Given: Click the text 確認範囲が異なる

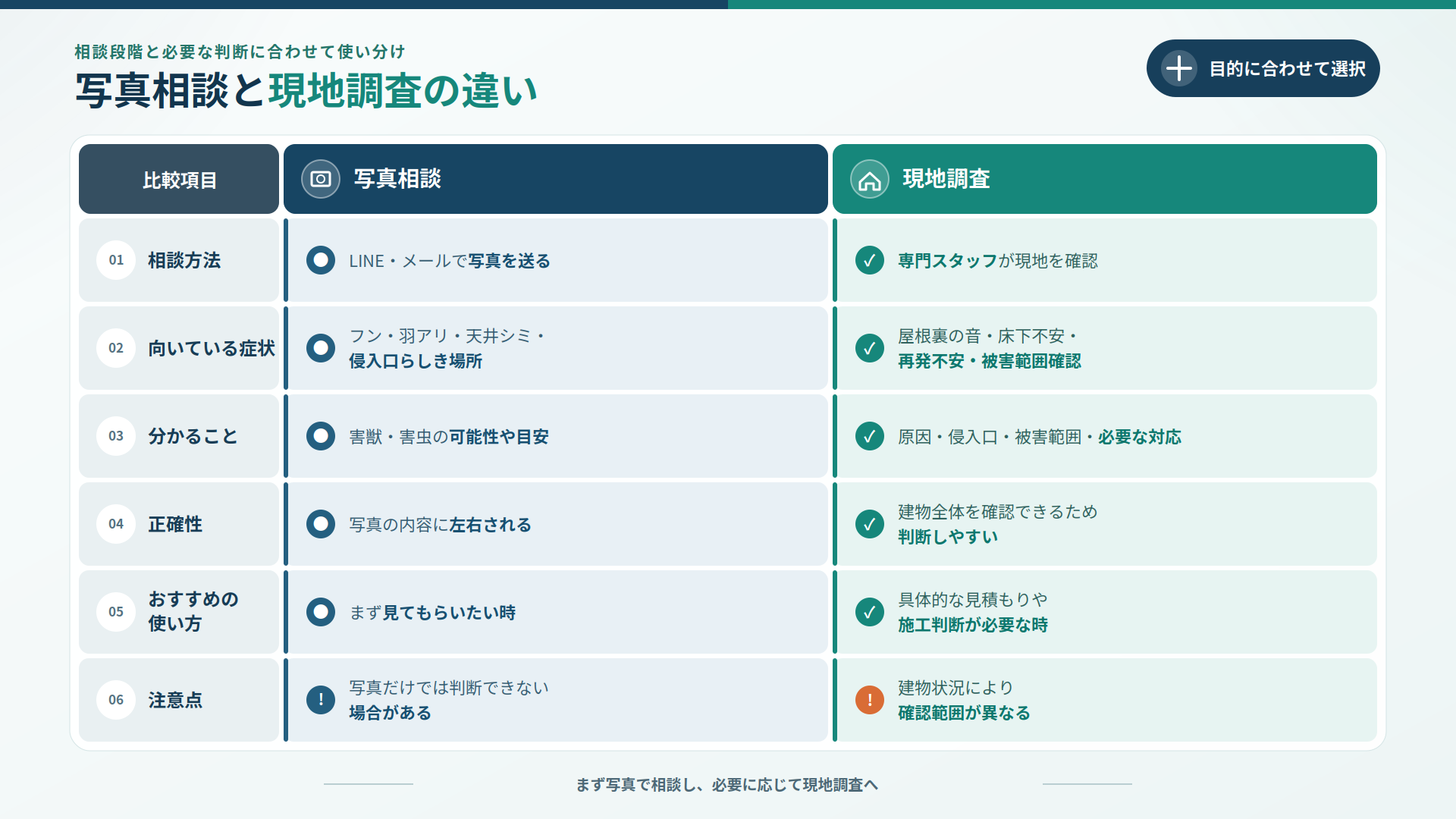Looking at the screenshot, I should (x=965, y=713).
